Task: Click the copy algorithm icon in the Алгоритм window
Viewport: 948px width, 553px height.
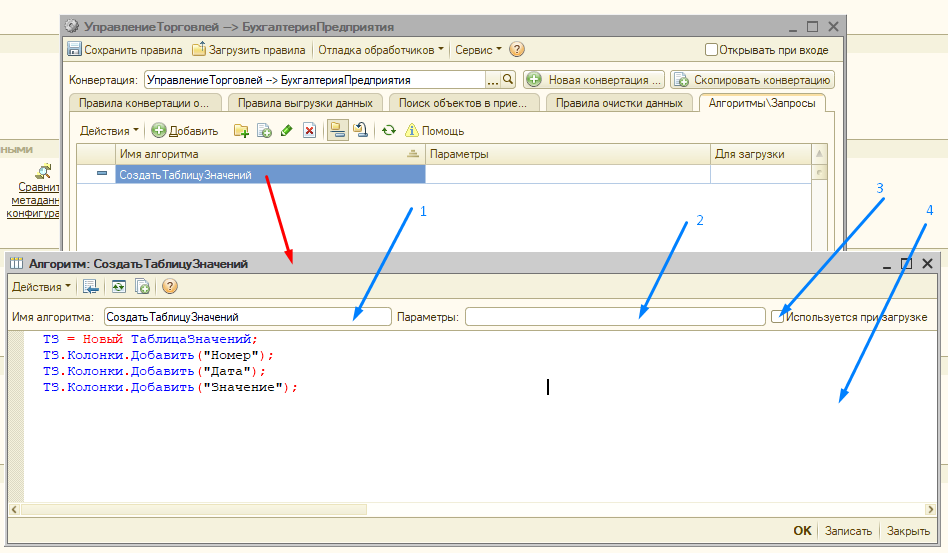Action: coord(143,286)
